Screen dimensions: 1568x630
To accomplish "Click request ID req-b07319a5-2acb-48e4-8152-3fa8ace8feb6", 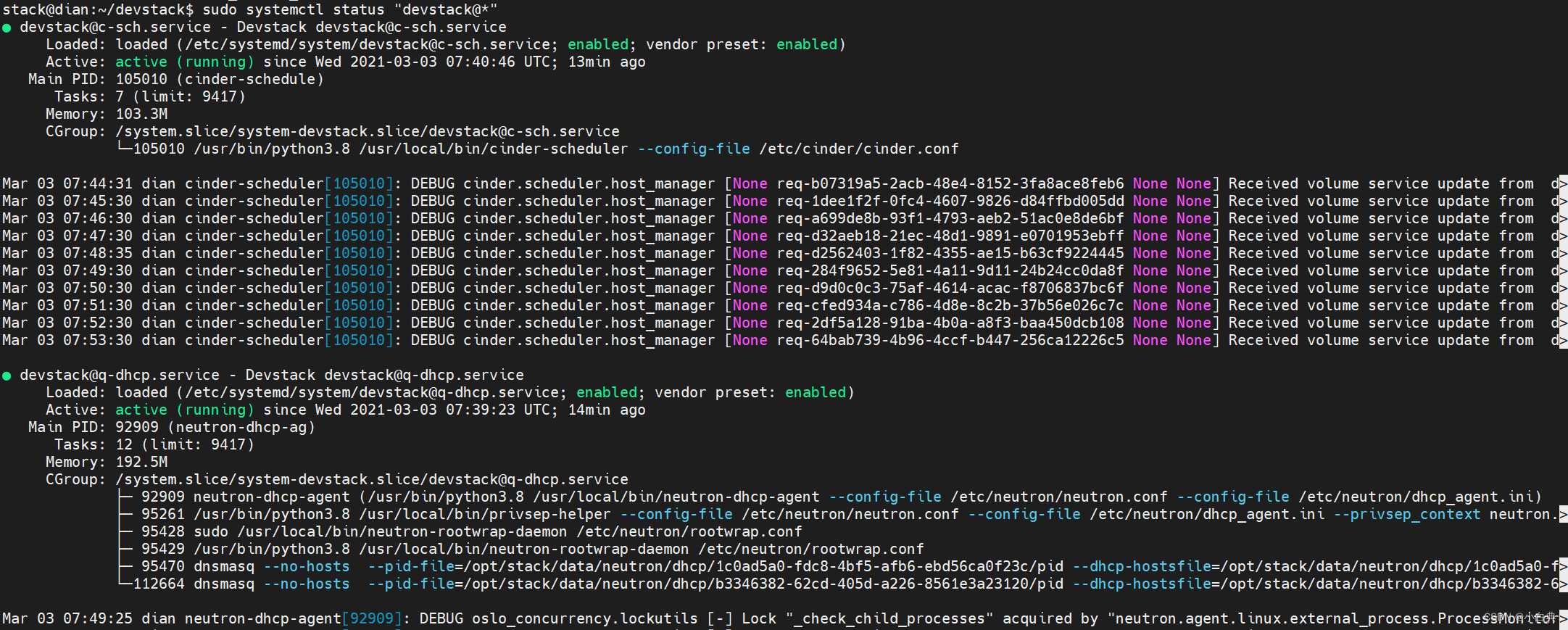I will coord(950,184).
